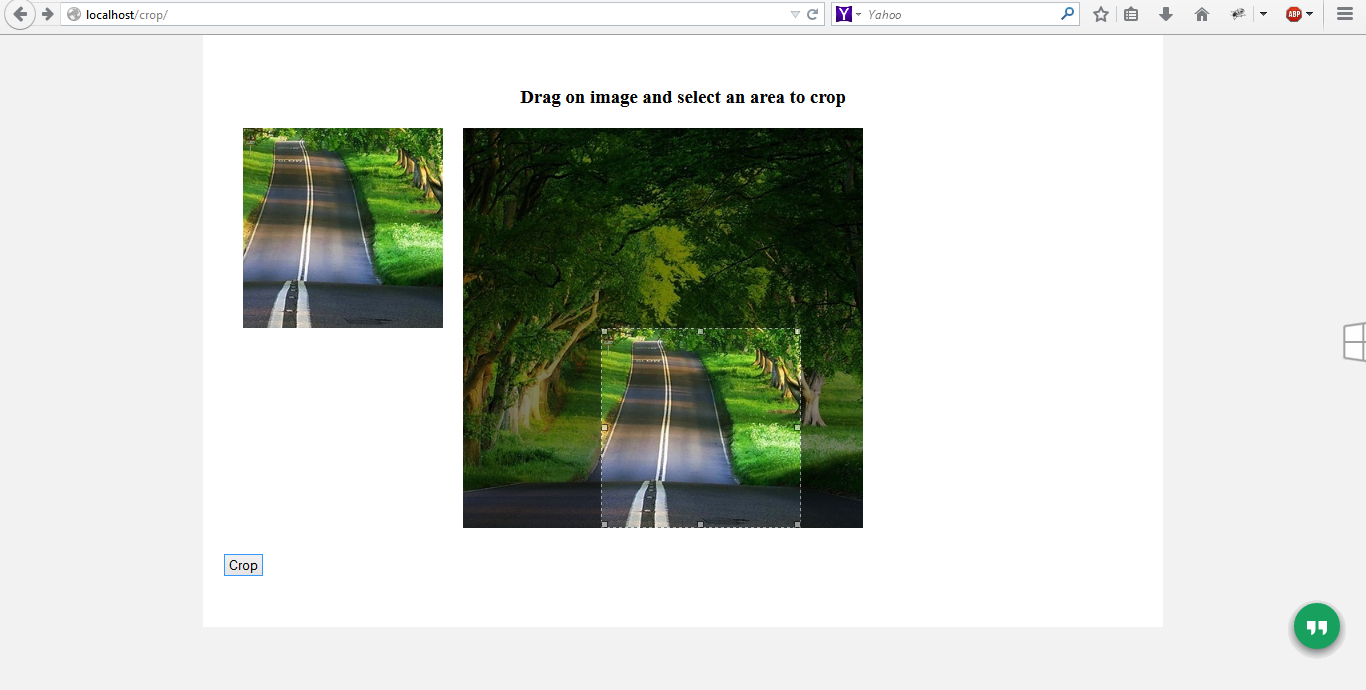Viewport: 1366px width, 690px height.
Task: Open the URL bar history dropdown arrow
Action: (795, 14)
